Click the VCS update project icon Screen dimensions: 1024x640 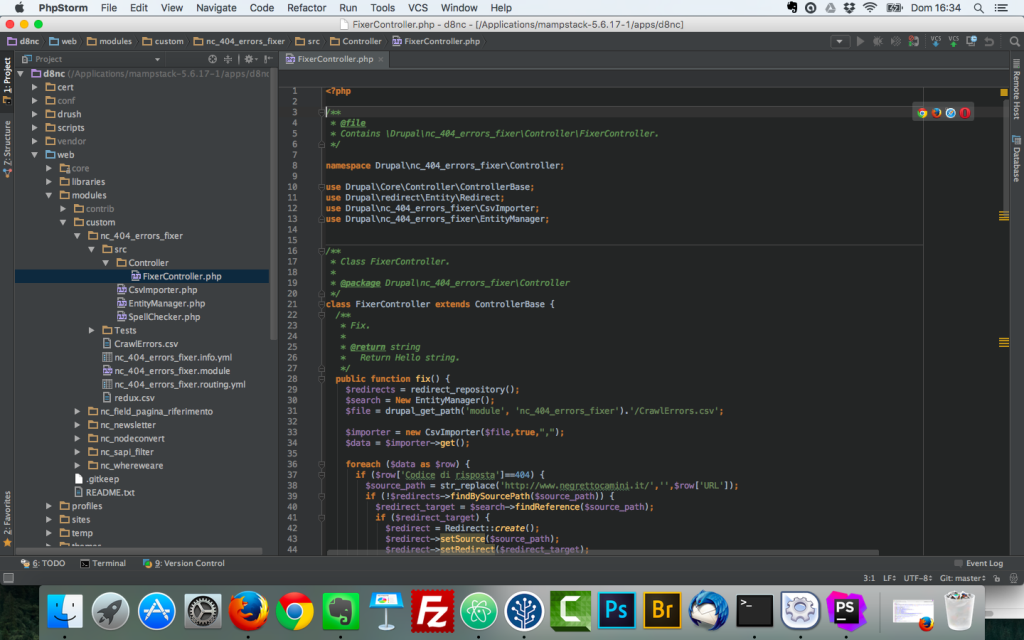[x=936, y=41]
